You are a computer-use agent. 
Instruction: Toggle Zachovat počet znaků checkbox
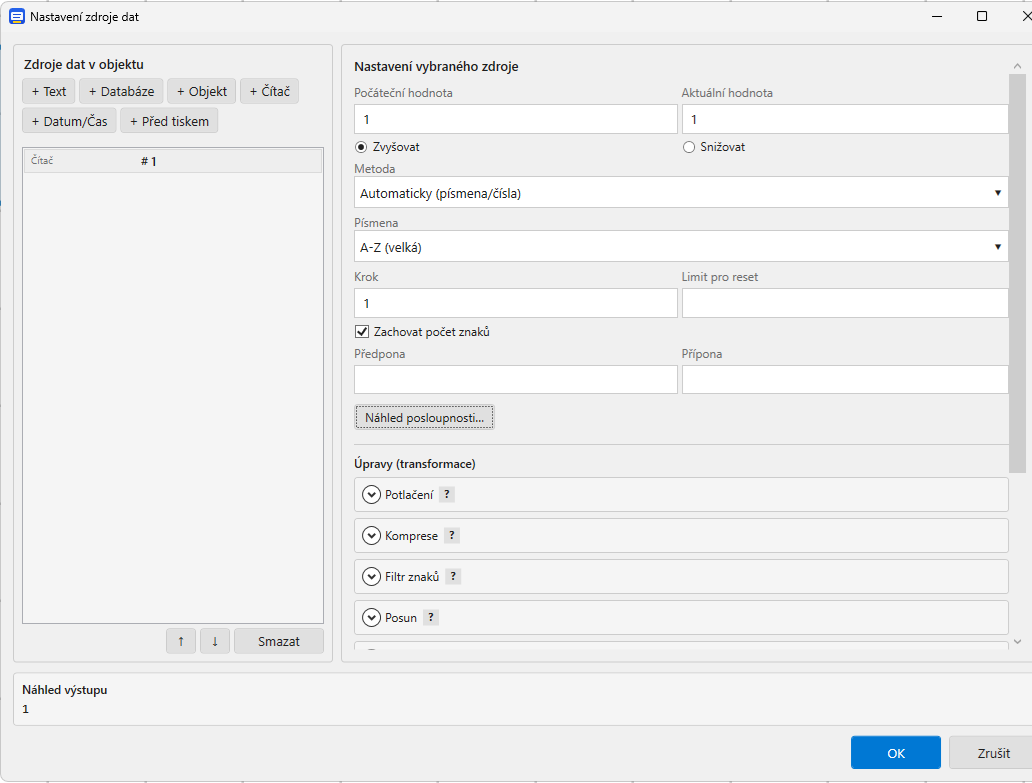pos(362,332)
